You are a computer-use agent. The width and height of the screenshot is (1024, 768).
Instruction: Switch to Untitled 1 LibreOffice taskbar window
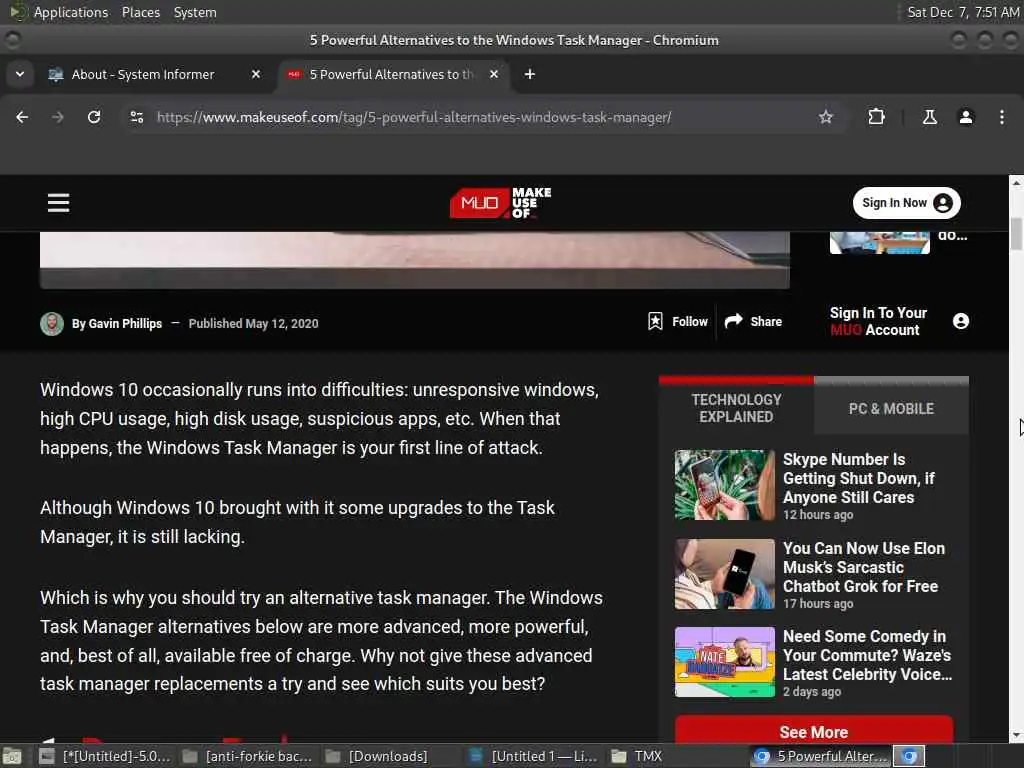[533, 756]
